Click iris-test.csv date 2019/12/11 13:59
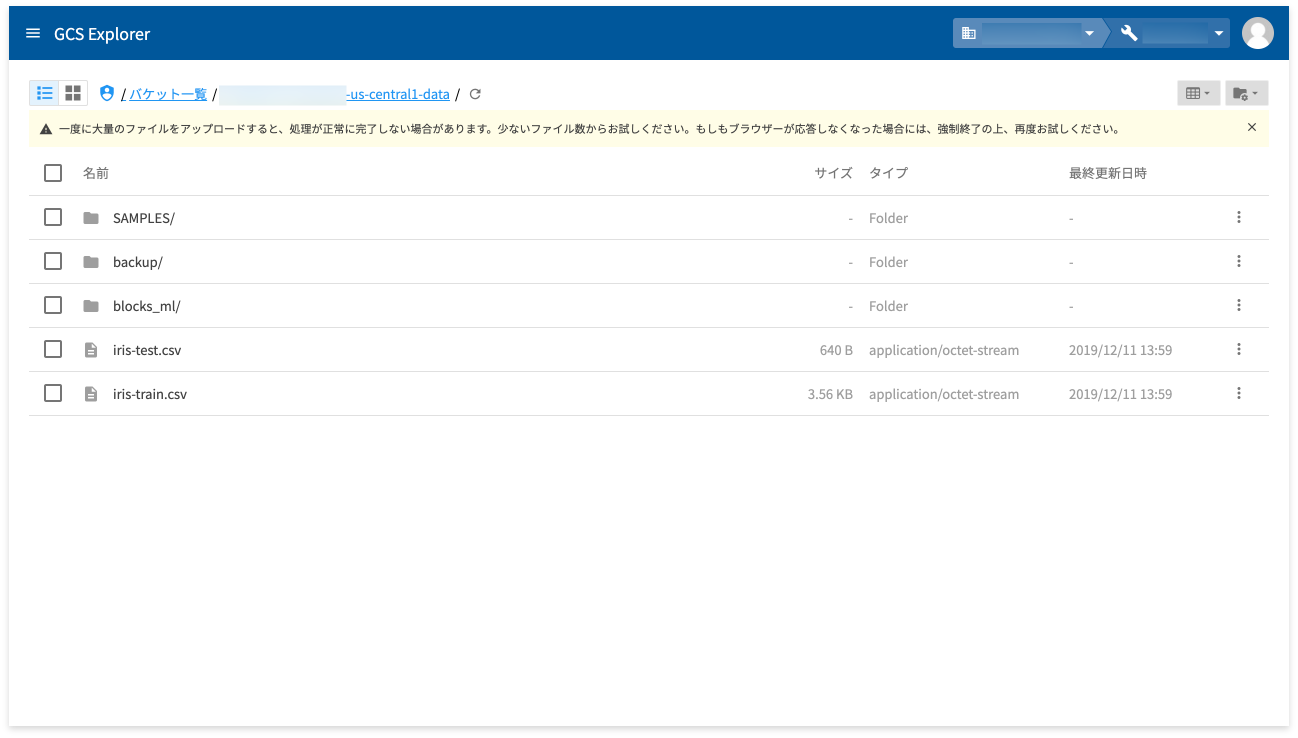1298x738 pixels. (1120, 350)
